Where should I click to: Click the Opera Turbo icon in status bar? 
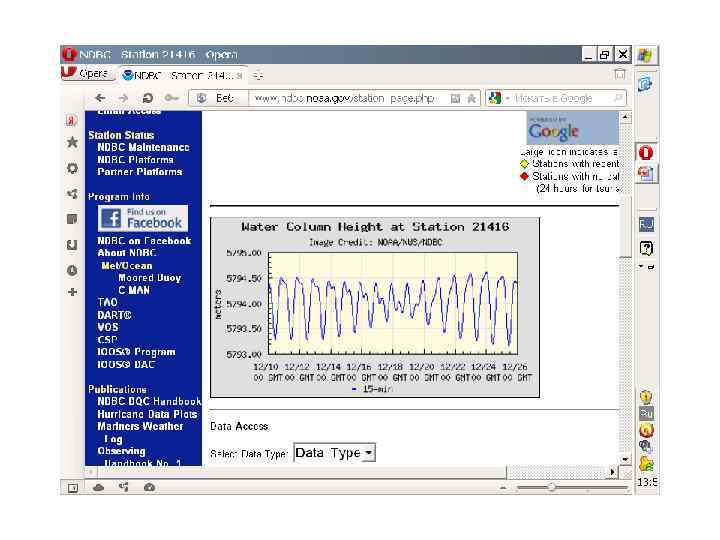[149, 487]
